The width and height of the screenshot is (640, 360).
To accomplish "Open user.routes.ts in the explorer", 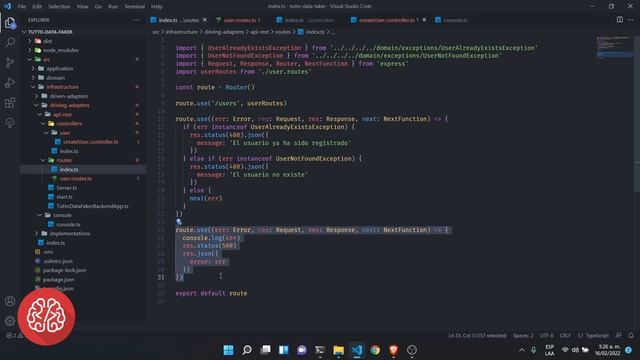I will [x=76, y=178].
